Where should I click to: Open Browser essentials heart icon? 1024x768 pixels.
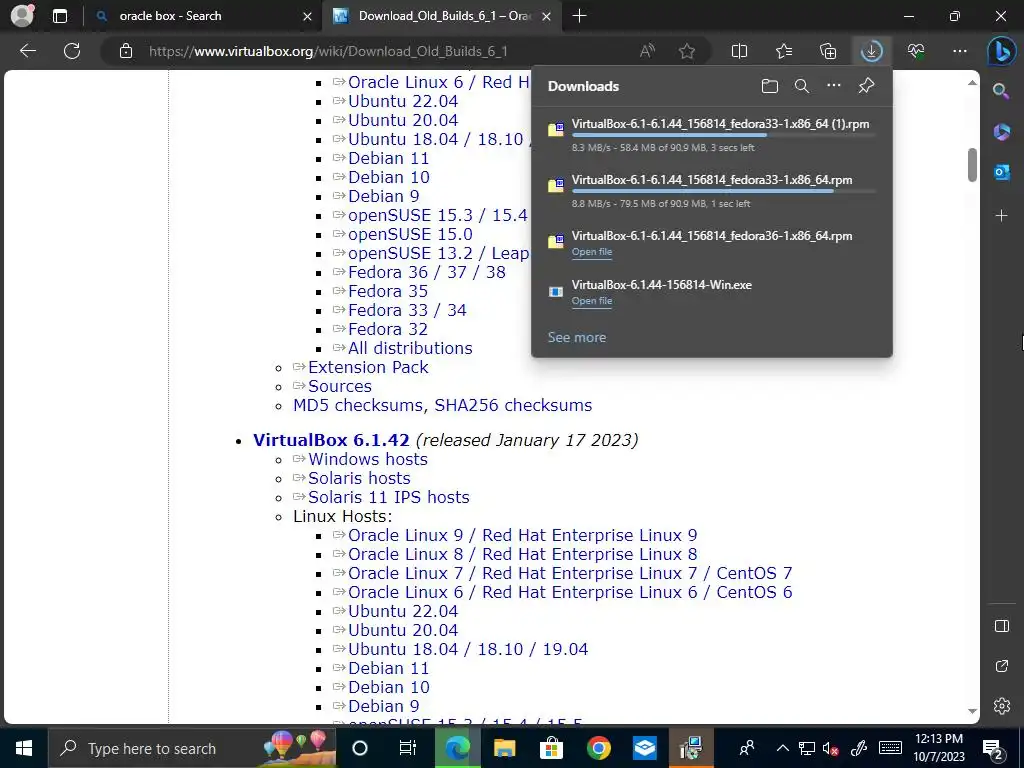tap(916, 51)
